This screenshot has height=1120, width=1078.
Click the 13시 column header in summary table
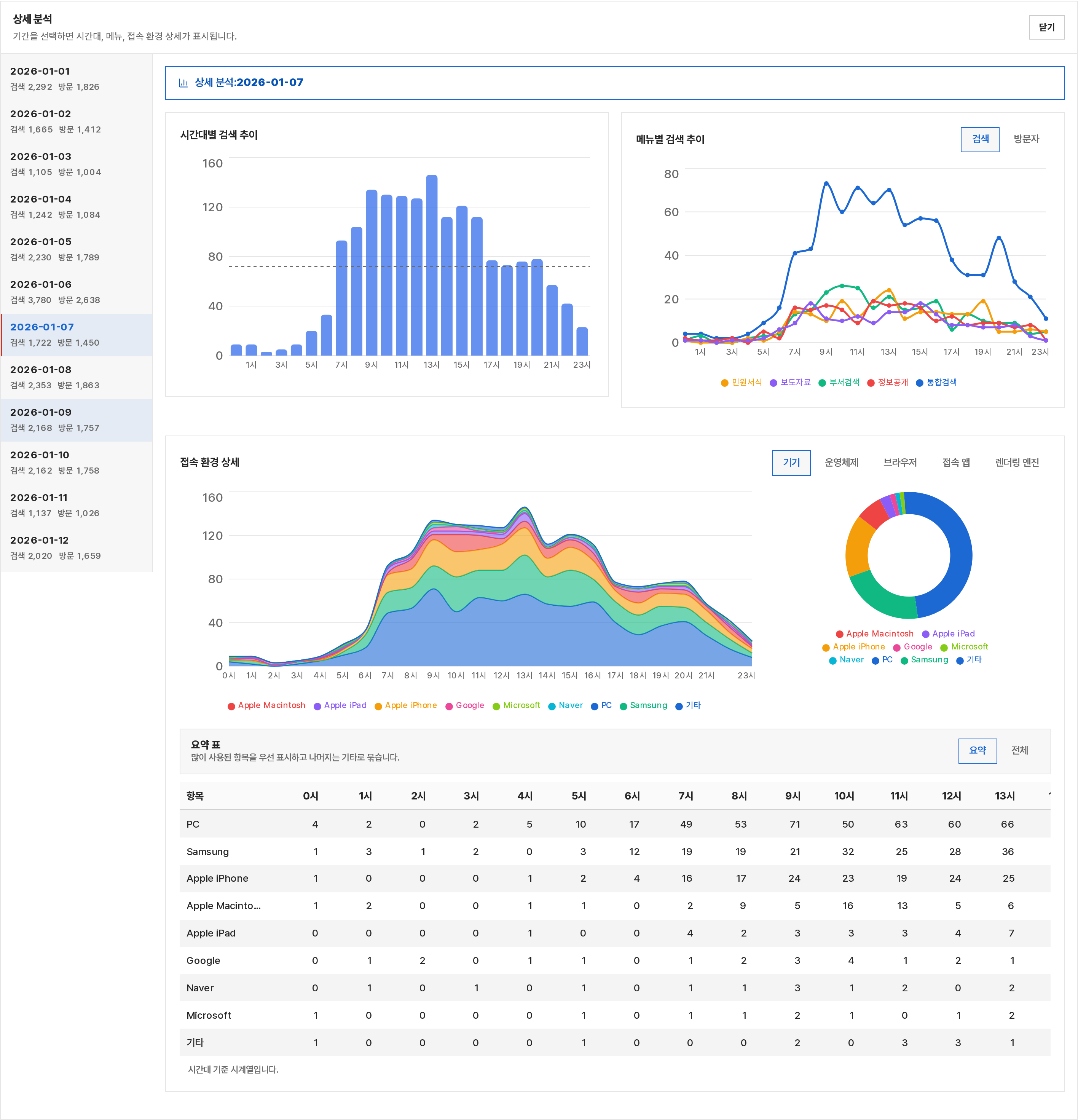coord(1005,796)
